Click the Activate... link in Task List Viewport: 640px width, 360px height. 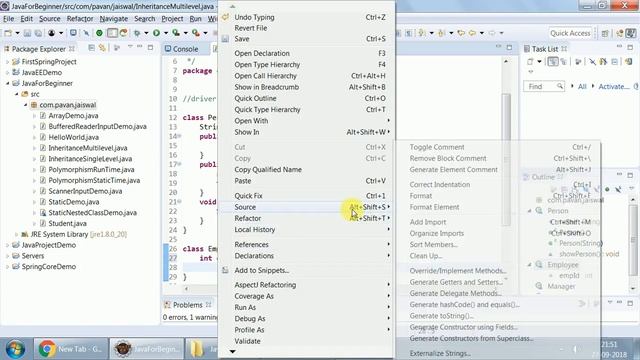(x=613, y=87)
